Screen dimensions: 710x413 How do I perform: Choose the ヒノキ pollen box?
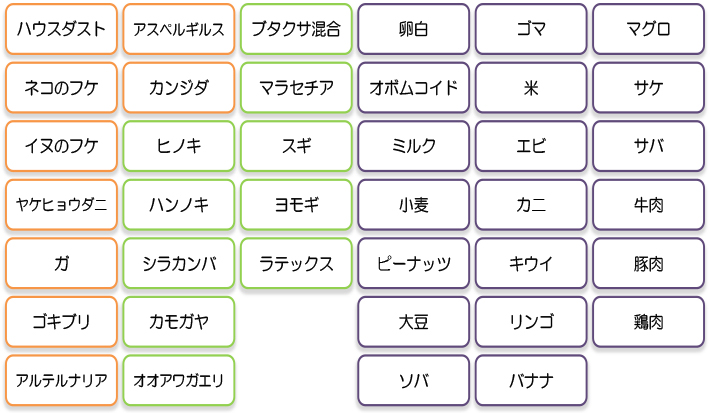click(178, 146)
